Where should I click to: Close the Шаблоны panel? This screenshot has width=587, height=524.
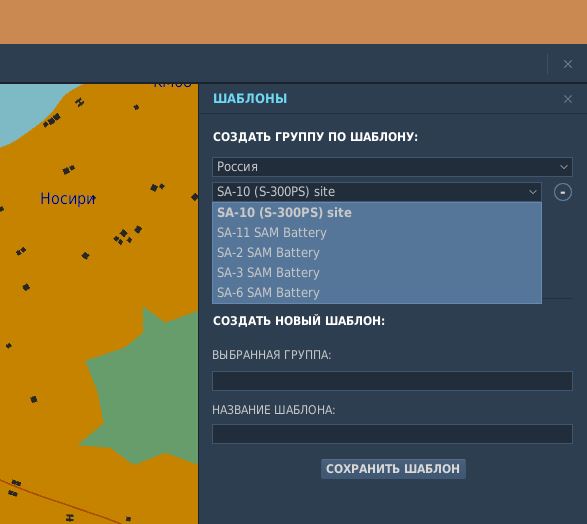pos(568,99)
